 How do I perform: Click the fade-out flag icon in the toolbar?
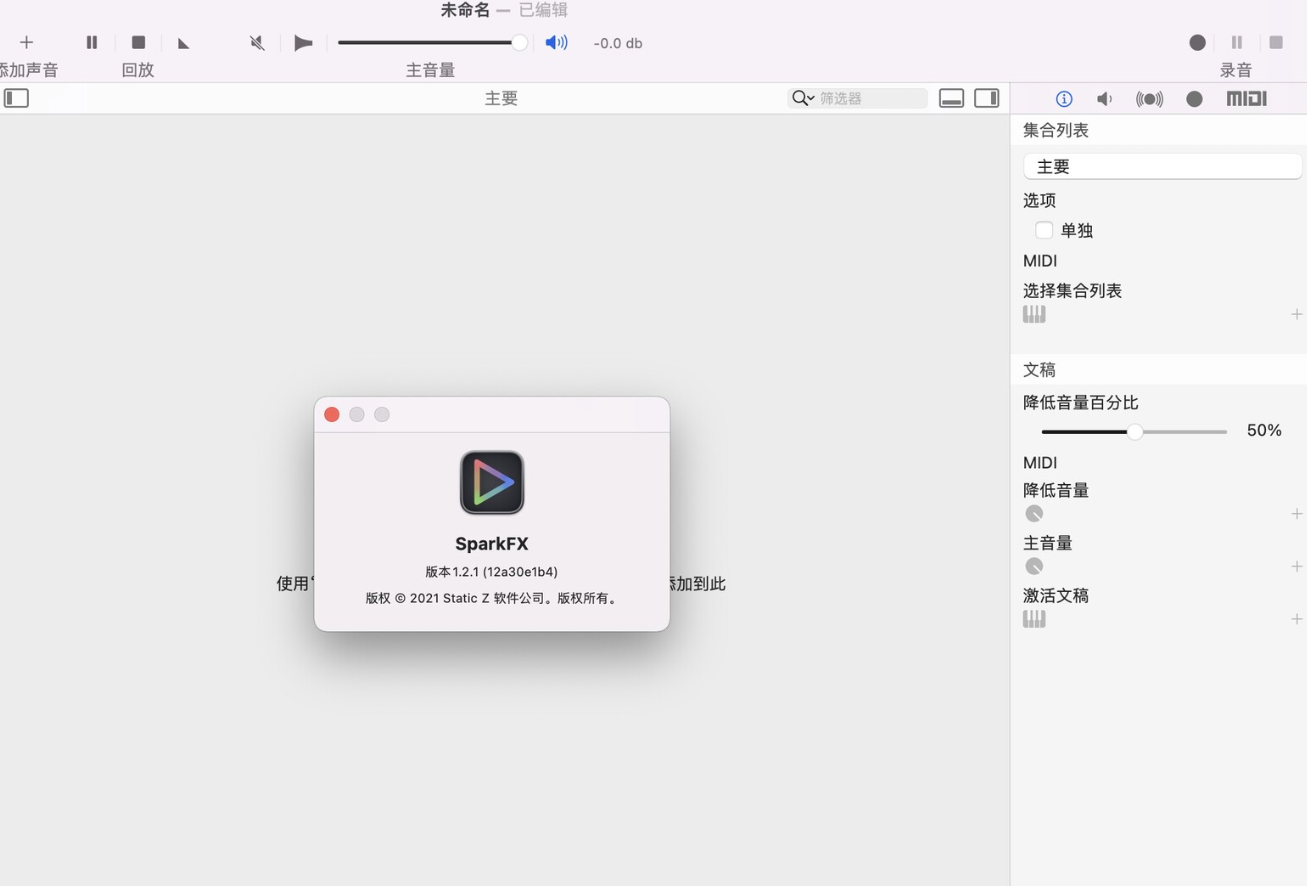pyautogui.click(x=303, y=42)
